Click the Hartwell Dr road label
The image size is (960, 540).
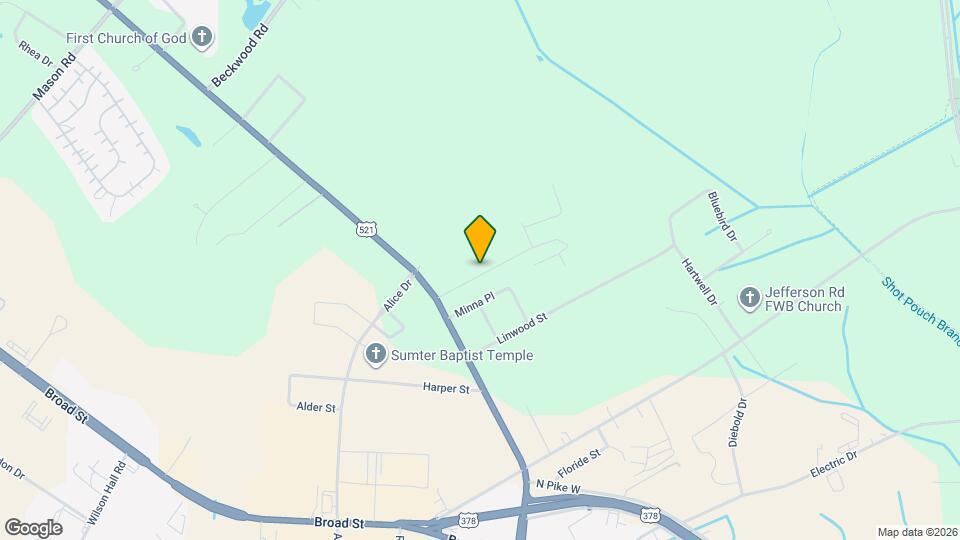[x=699, y=282]
